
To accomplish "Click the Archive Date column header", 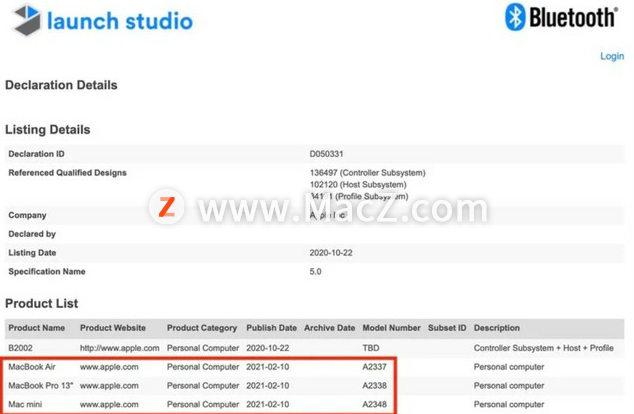I will pyautogui.click(x=330, y=328).
